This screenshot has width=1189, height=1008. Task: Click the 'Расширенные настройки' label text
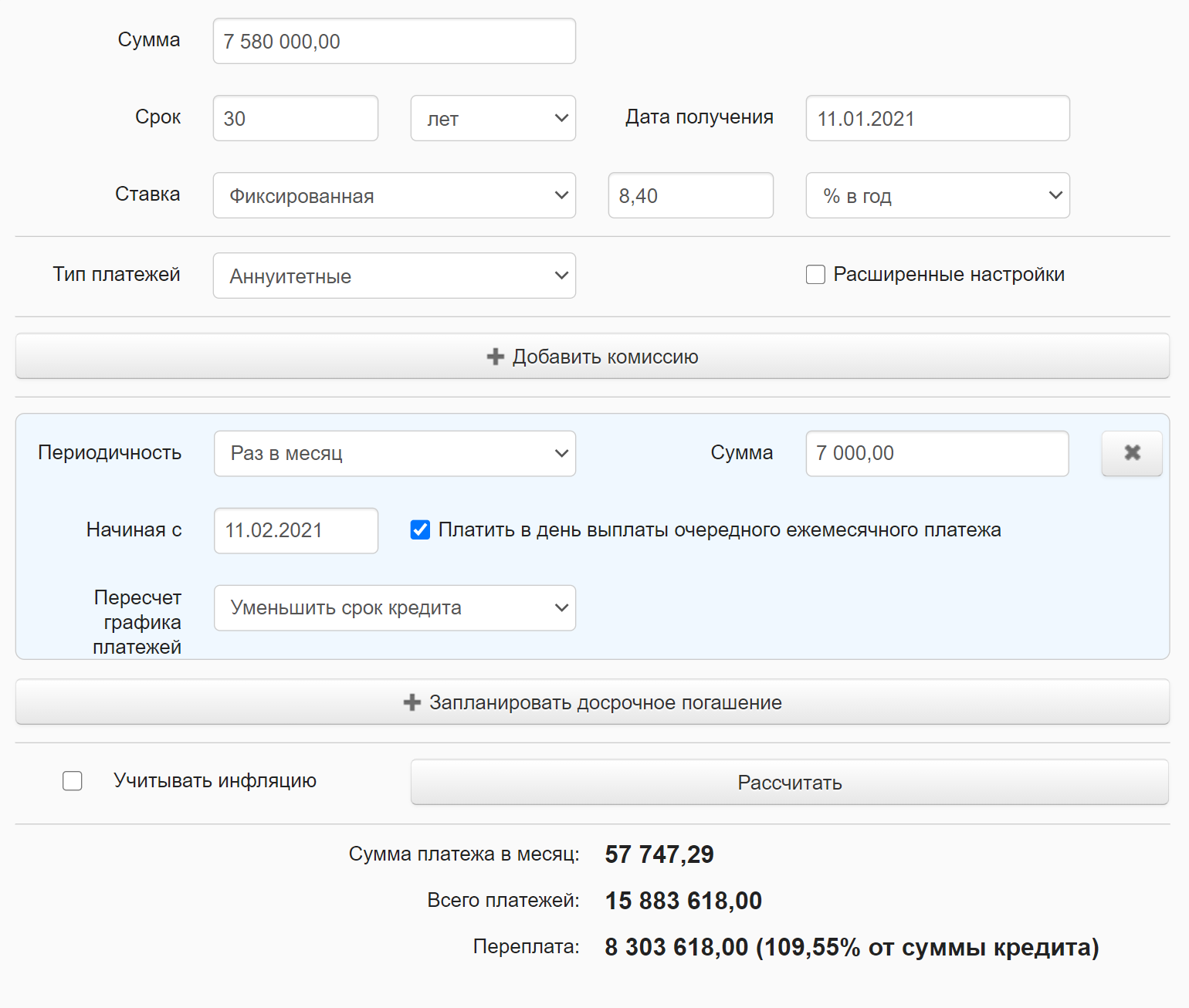point(949,274)
